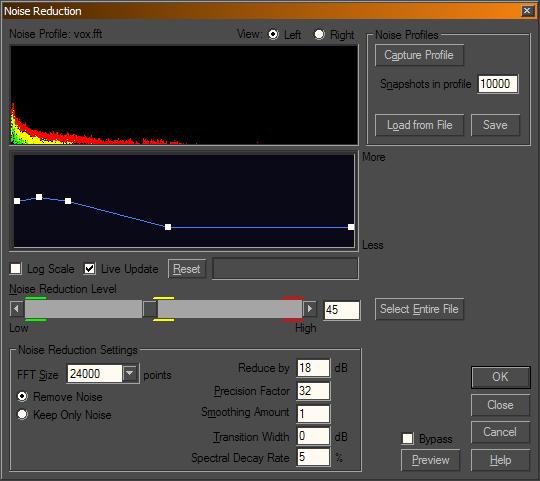This screenshot has width=540, height=481.
Task: Switch the view to the Right channel
Action: pyautogui.click(x=319, y=34)
